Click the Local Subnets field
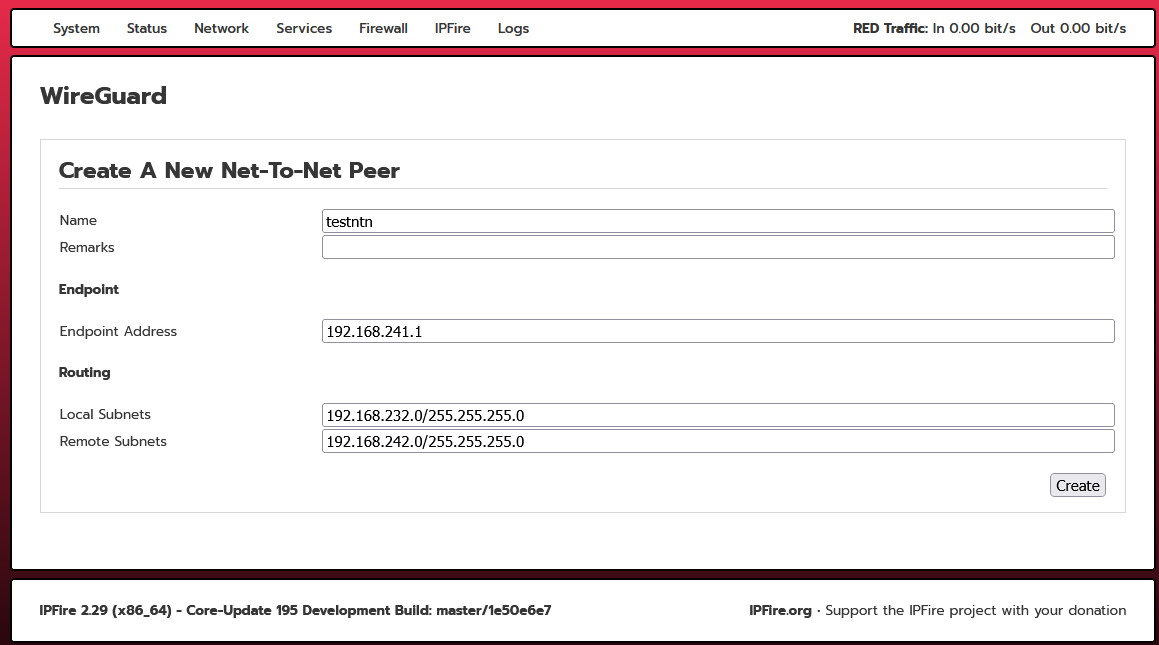Image resolution: width=1159 pixels, height=645 pixels. 718,414
